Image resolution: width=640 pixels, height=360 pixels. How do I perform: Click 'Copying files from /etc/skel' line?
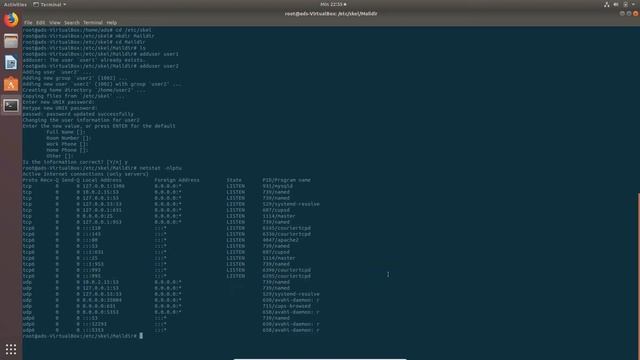[73, 96]
